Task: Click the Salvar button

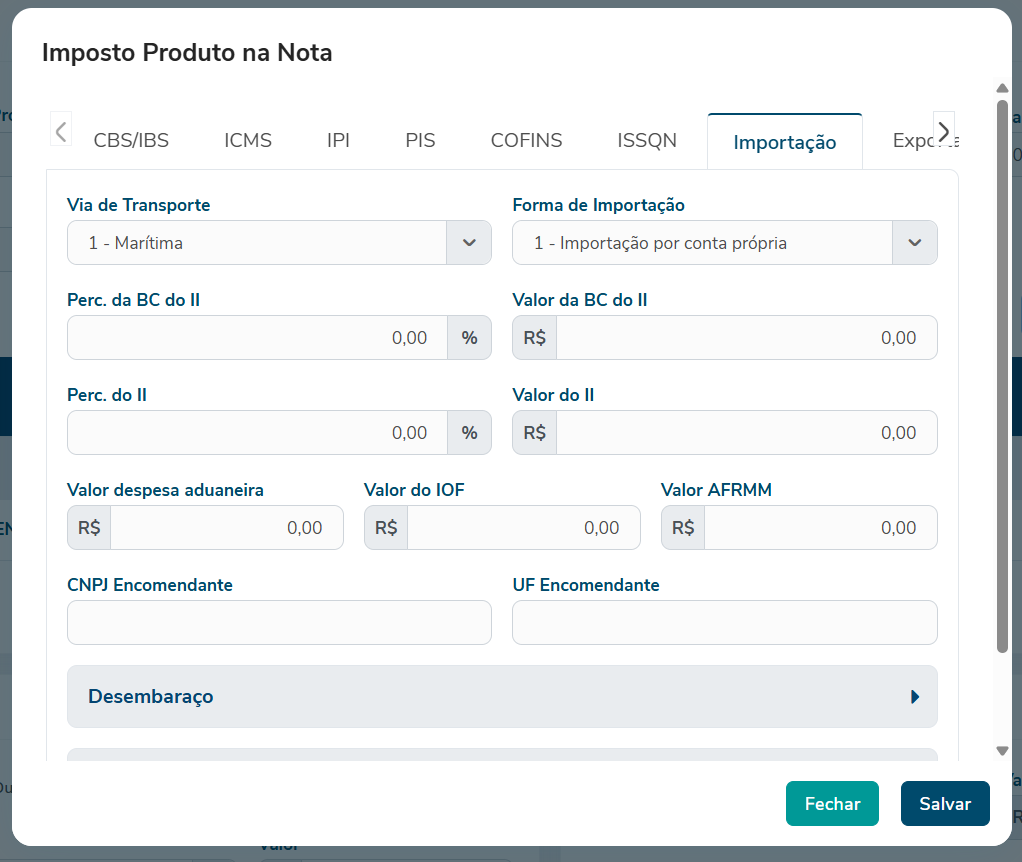Action: point(945,803)
